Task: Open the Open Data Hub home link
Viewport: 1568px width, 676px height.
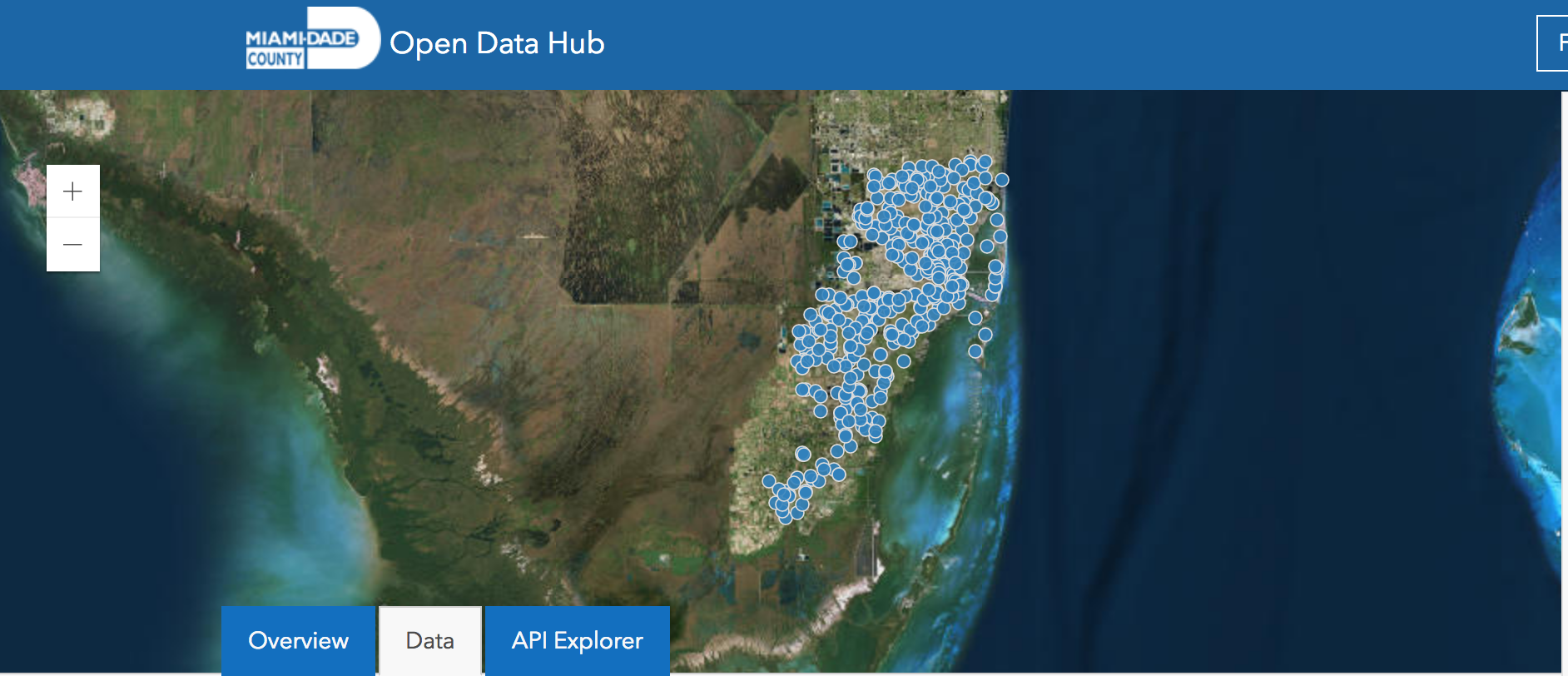Action: point(497,43)
